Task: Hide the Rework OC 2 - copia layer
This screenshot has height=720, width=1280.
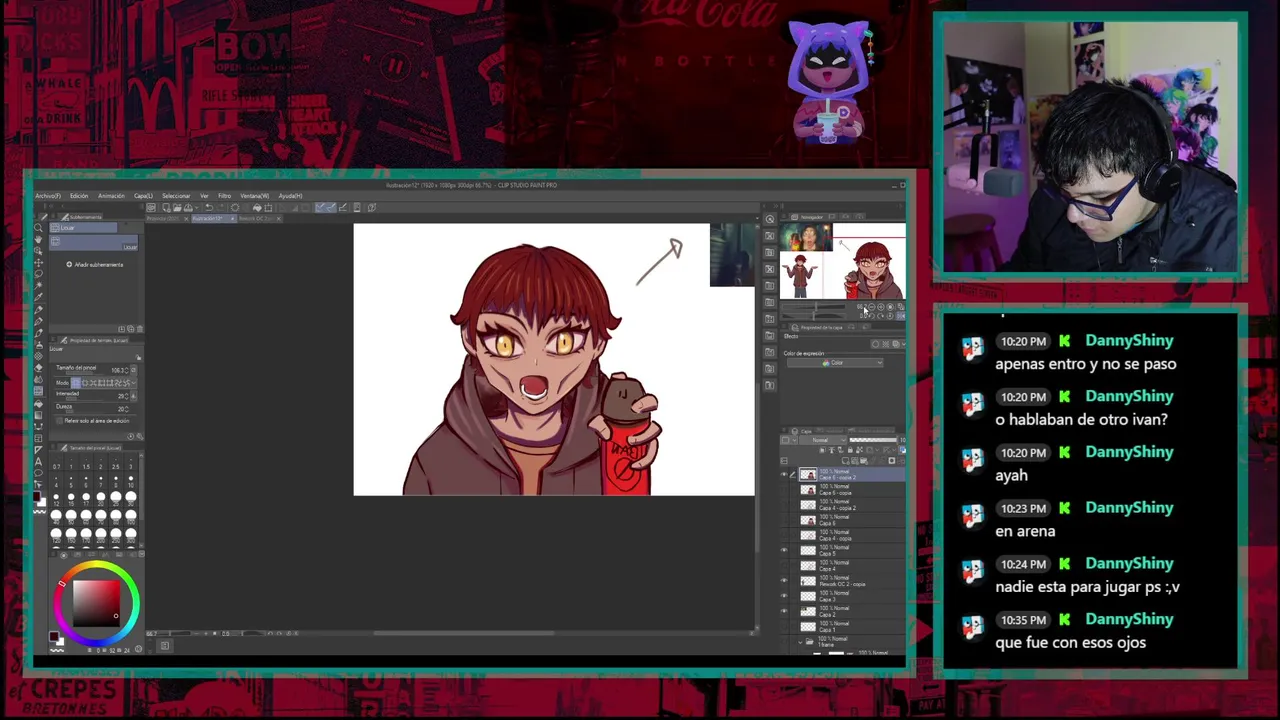Action: click(x=784, y=580)
